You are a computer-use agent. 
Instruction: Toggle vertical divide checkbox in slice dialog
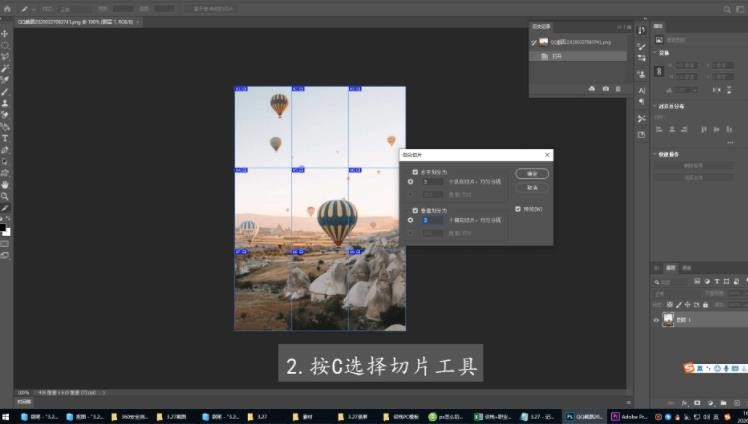pos(415,210)
